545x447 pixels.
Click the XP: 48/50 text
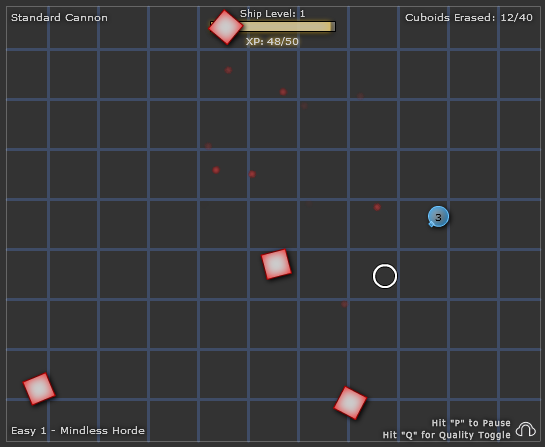click(x=272, y=41)
